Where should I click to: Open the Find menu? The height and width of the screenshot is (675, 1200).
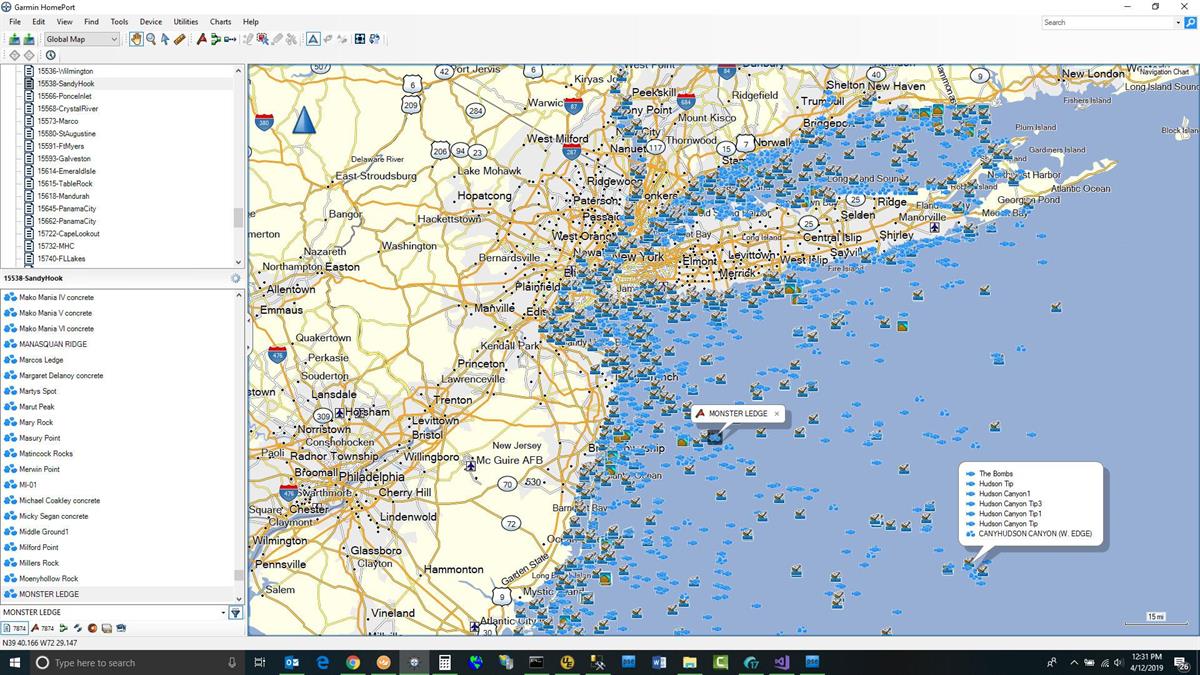tap(91, 21)
